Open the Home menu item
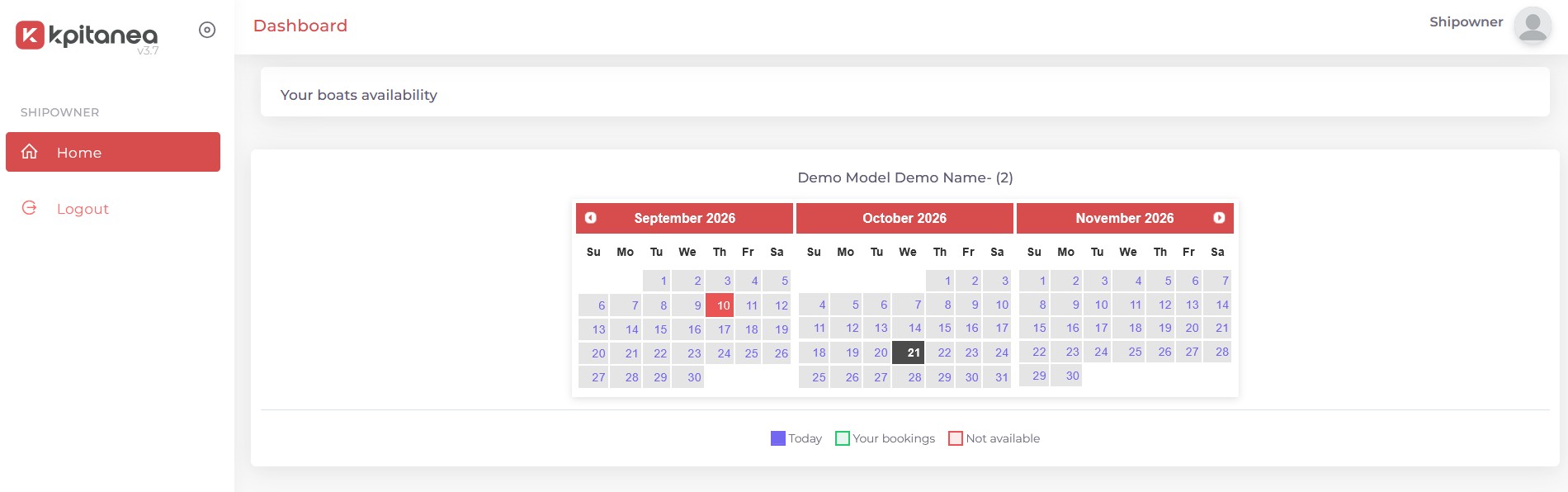This screenshot has width=1568, height=492. point(113,152)
